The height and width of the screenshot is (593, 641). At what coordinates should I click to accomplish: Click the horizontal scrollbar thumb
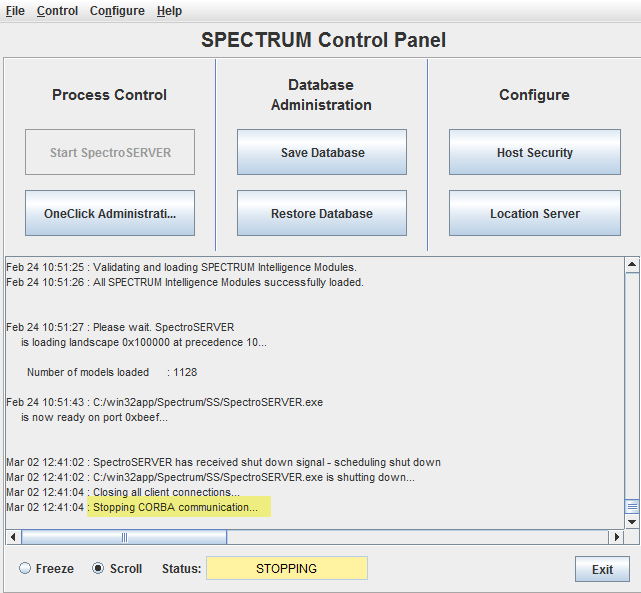[x=124, y=537]
